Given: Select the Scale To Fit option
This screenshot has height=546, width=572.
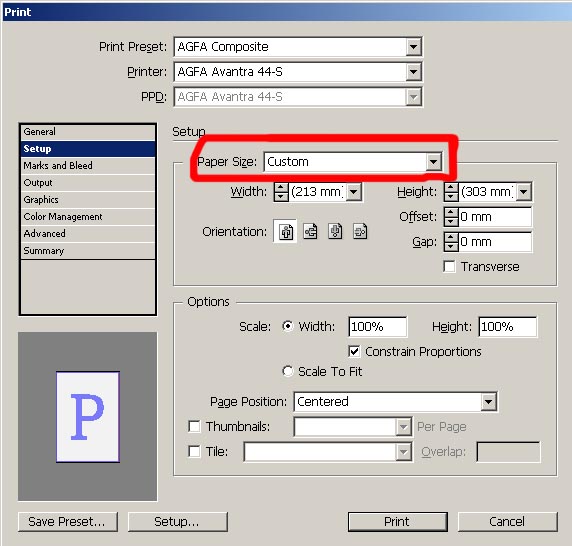Looking at the screenshot, I should [288, 371].
